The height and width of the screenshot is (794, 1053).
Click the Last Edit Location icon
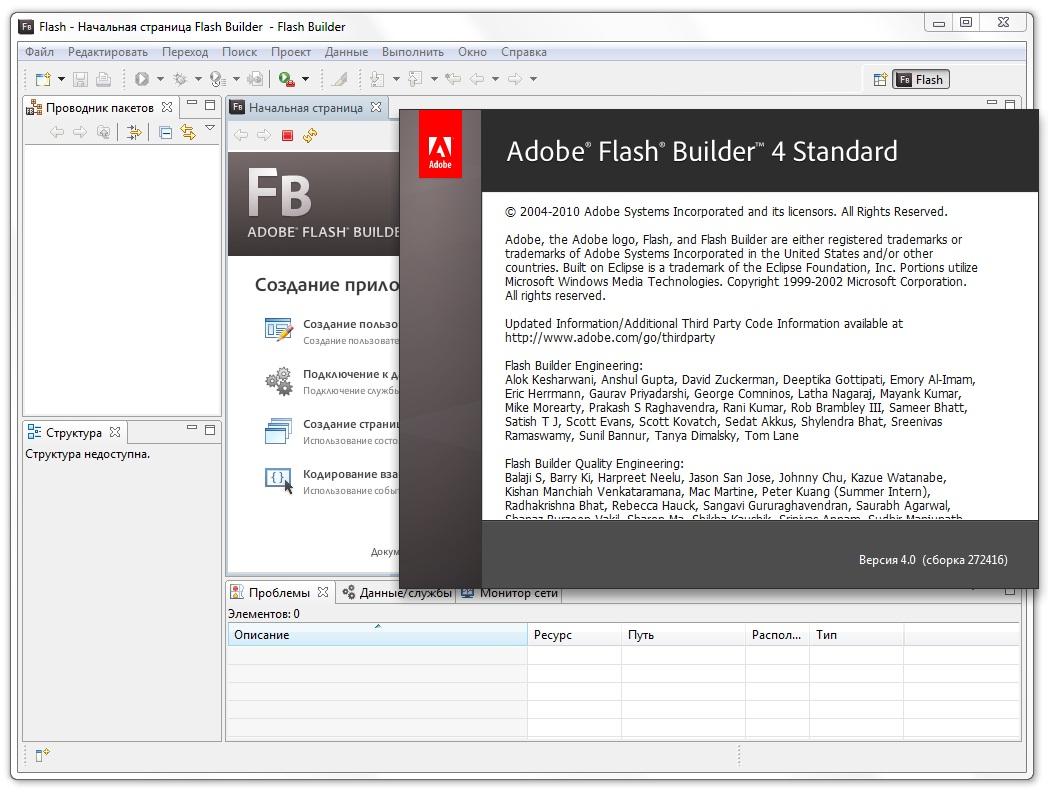click(453, 79)
